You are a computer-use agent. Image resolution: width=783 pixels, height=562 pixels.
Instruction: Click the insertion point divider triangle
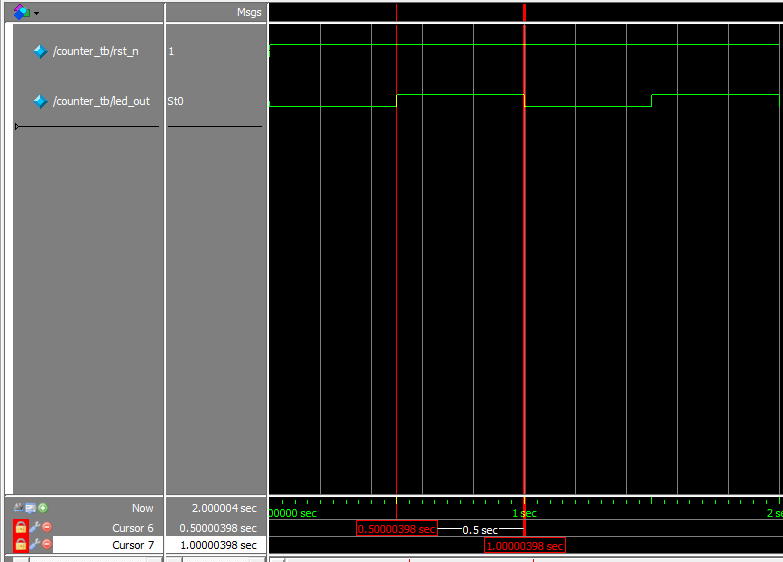point(16,126)
